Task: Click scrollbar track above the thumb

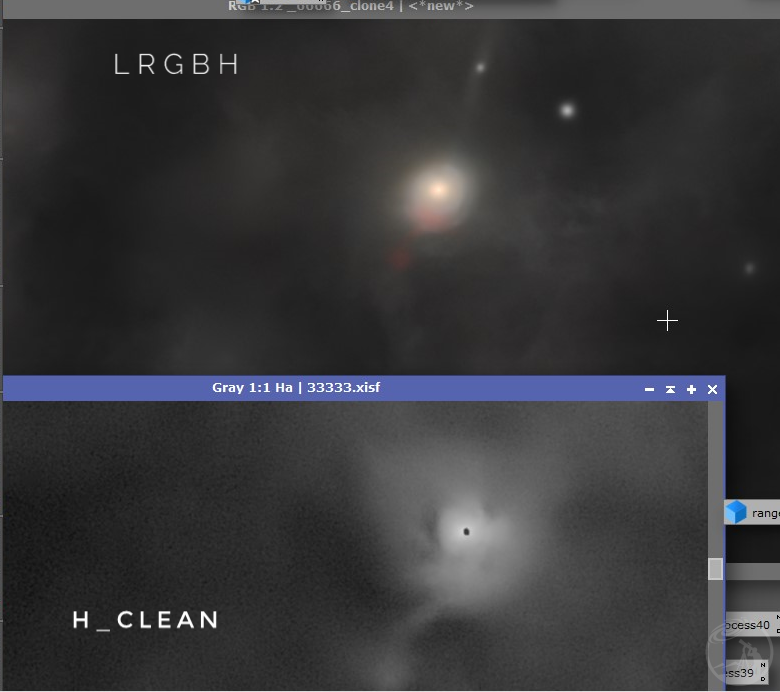Action: (x=715, y=479)
